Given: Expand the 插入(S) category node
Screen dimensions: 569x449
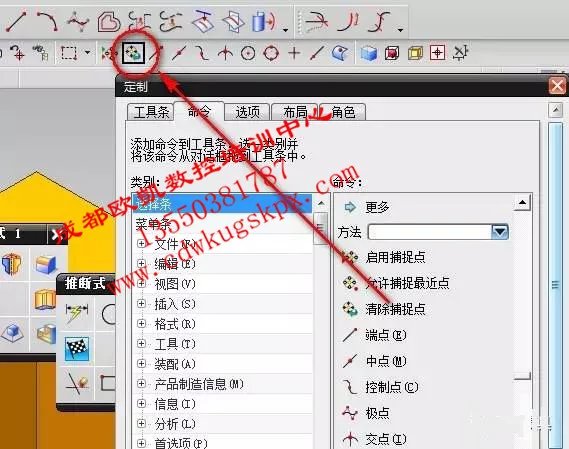Looking at the screenshot, I should point(142,303).
